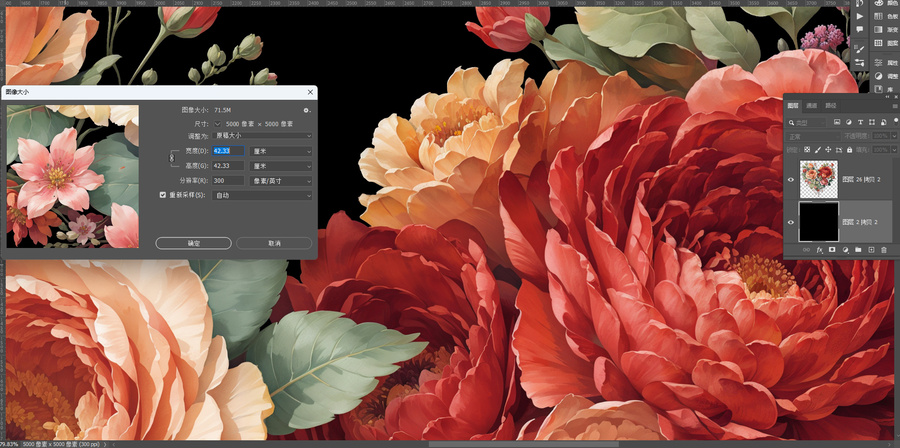Image resolution: width=900 pixels, height=448 pixels.
Task: Add a layer mask icon
Action: coord(833,250)
